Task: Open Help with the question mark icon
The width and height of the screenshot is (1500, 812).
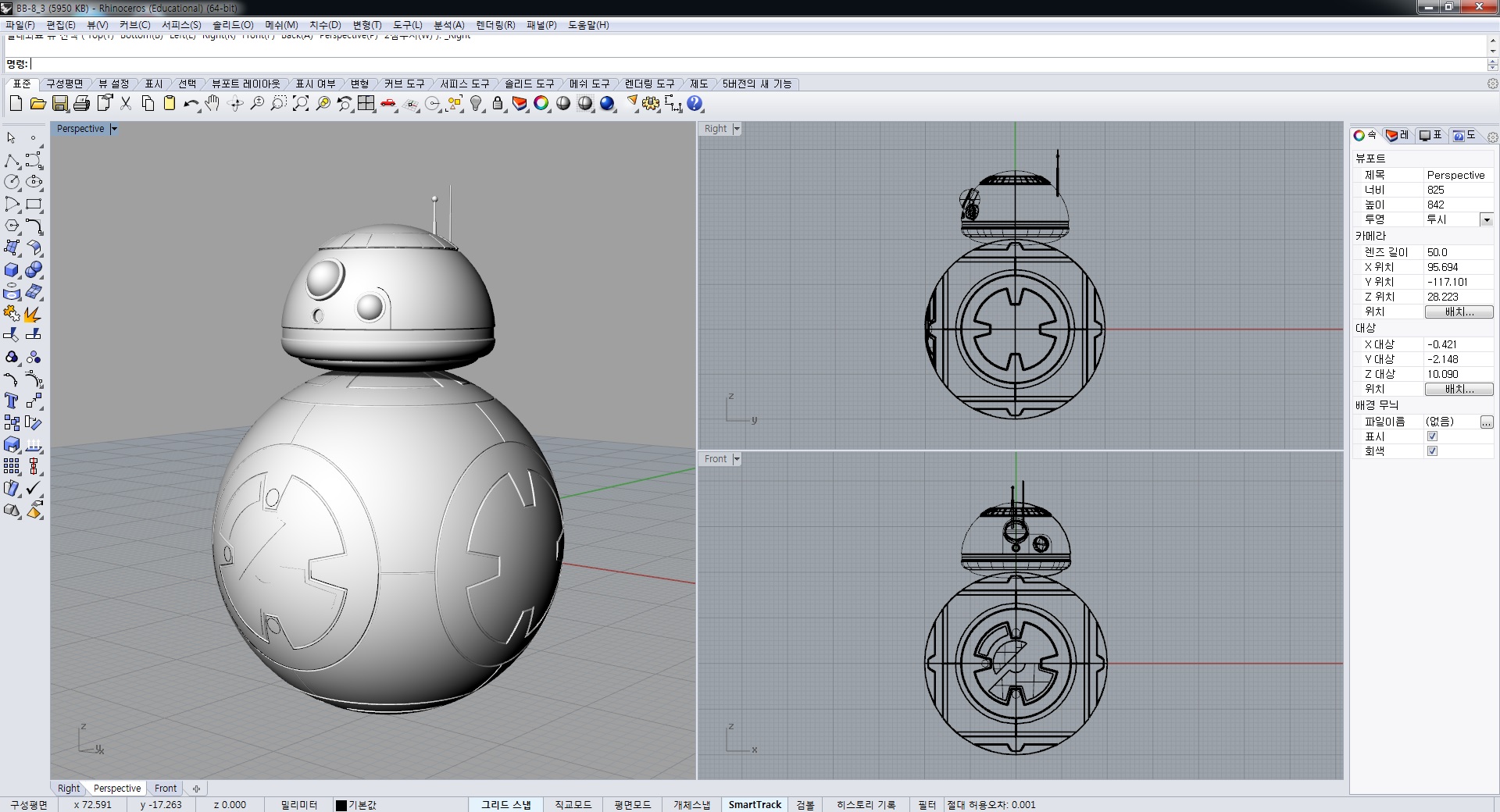Action: pos(695,103)
